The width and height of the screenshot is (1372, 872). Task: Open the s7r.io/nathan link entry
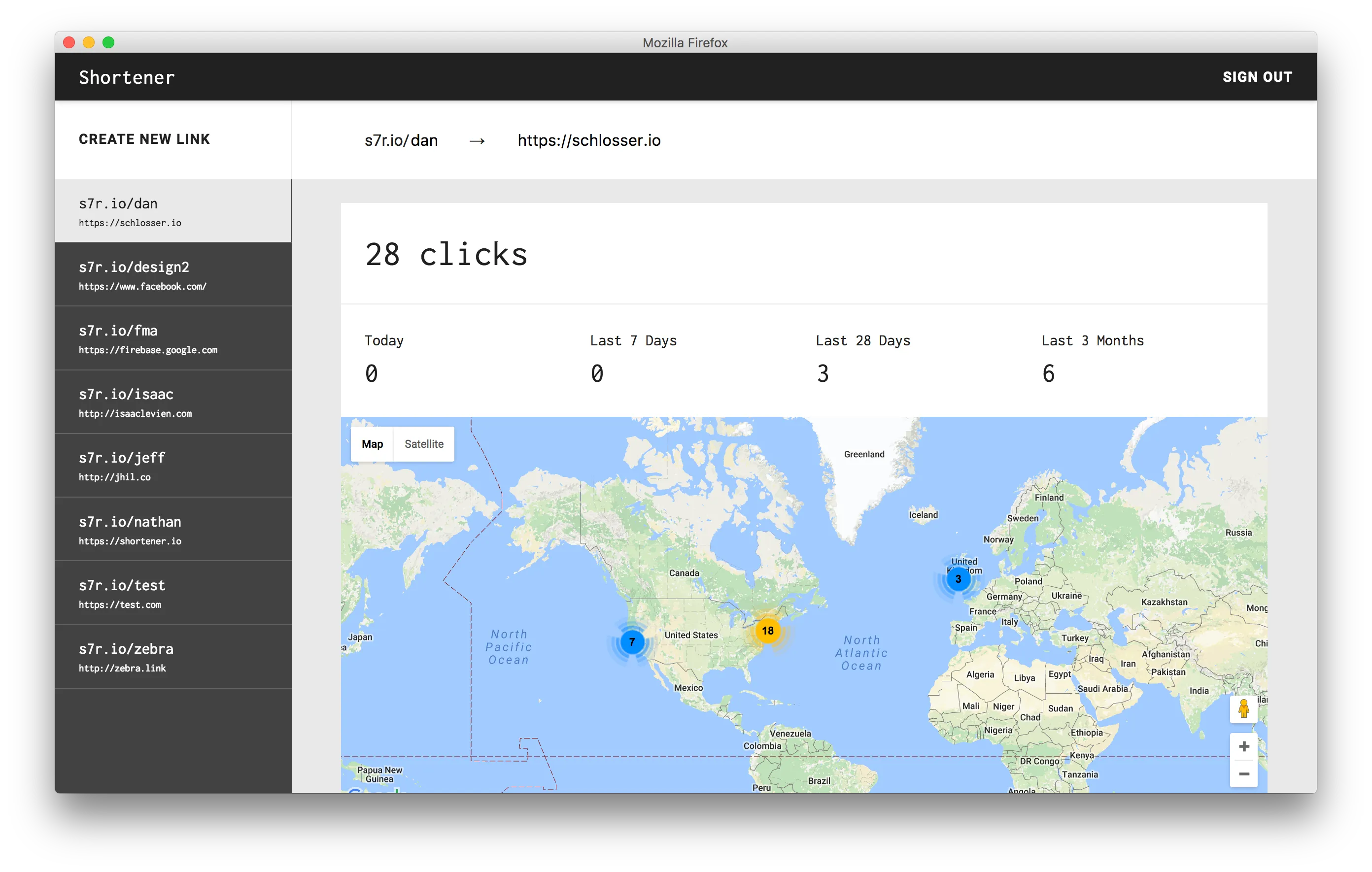172,529
